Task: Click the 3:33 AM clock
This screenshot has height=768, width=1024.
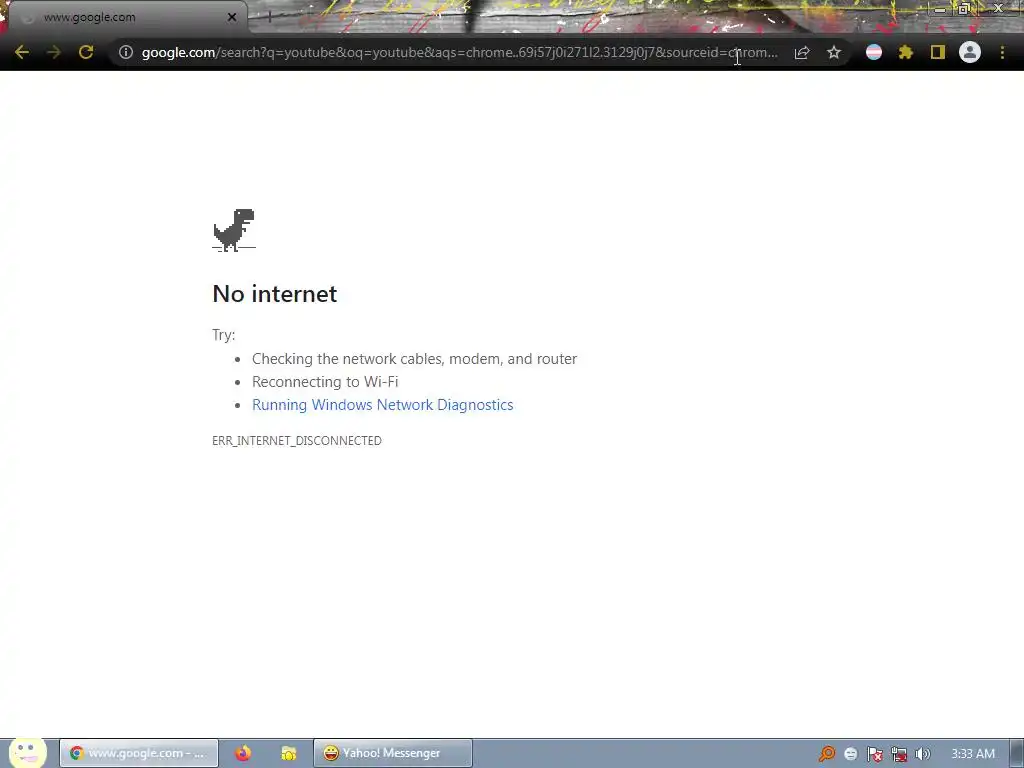Action: click(x=973, y=754)
